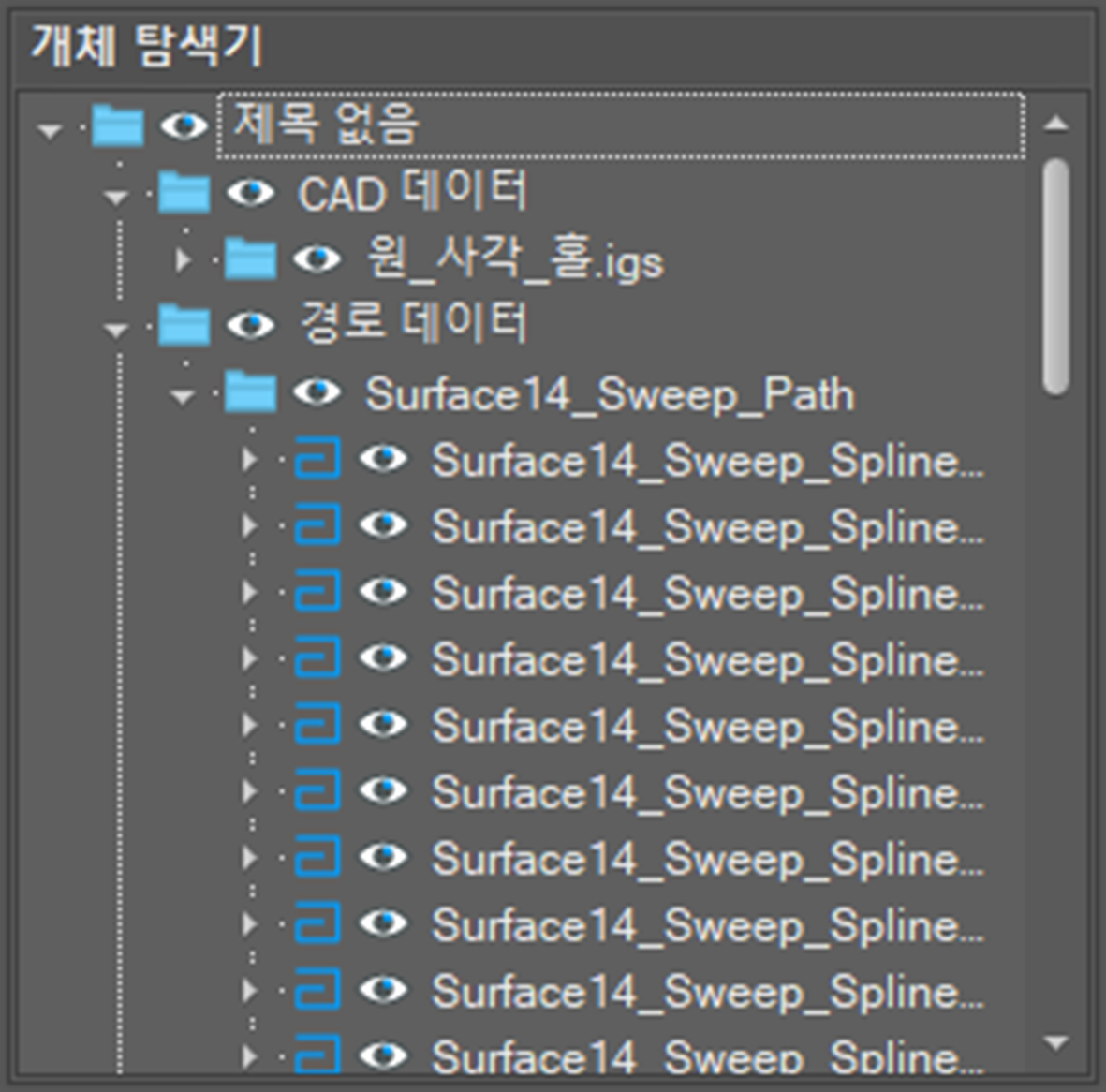Screen dimensions: 1106x1092
Task: Click the scrollbar up arrow
Action: click(1056, 124)
